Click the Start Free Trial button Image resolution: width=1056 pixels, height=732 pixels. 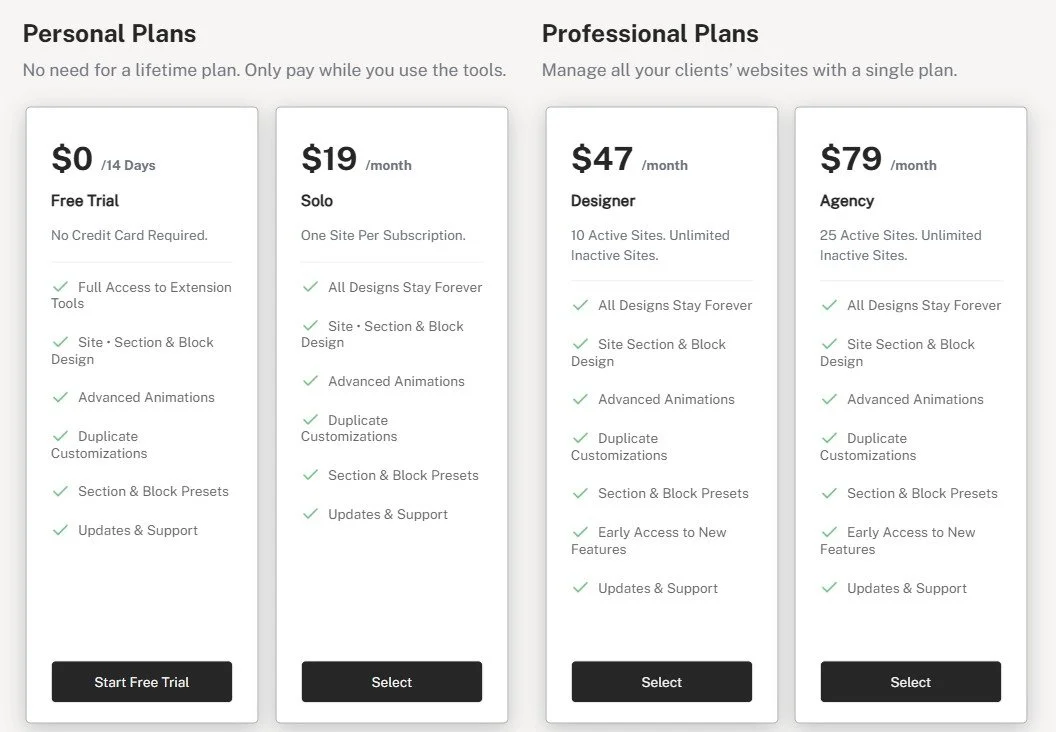coord(141,682)
